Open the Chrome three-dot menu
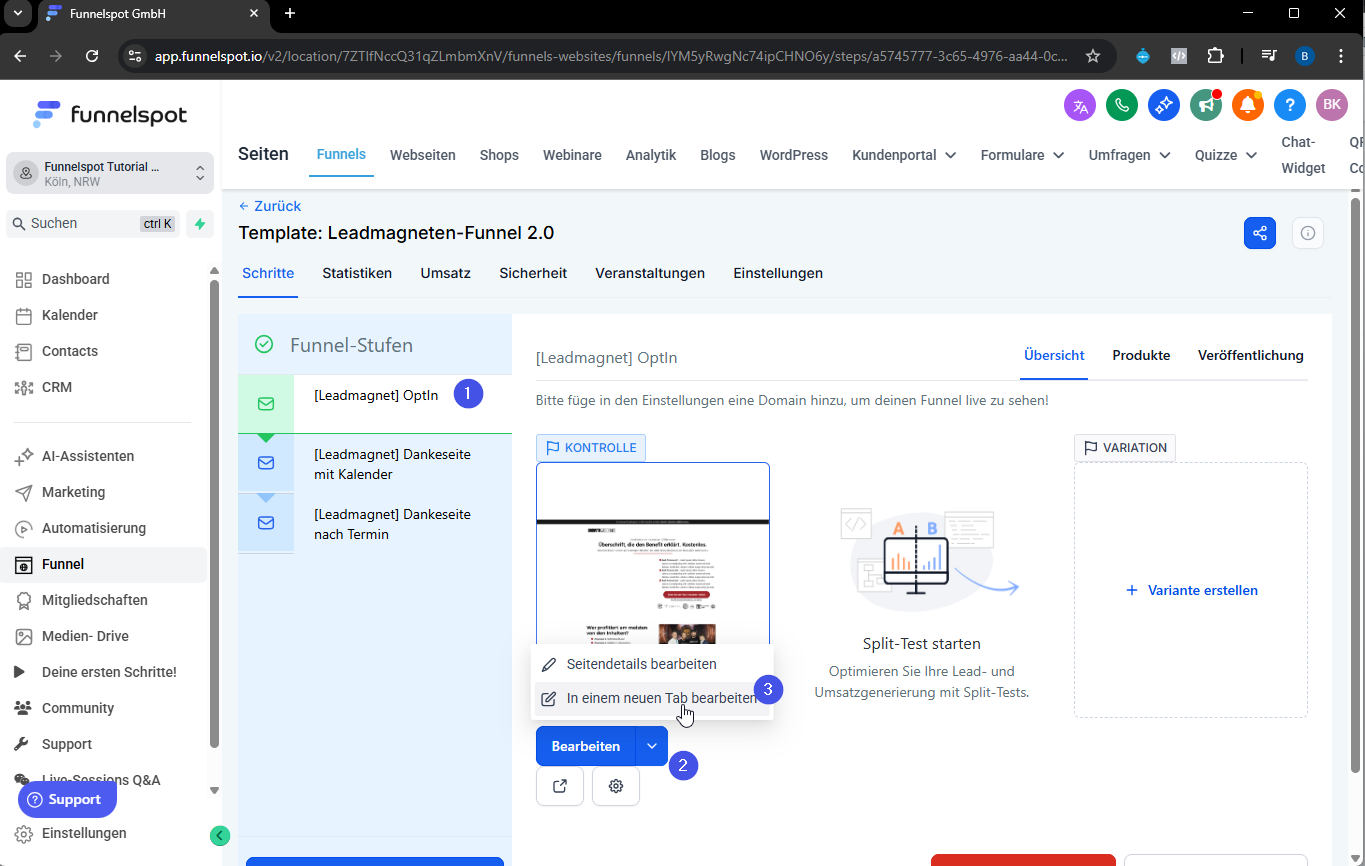This screenshot has height=866, width=1365. click(1341, 56)
